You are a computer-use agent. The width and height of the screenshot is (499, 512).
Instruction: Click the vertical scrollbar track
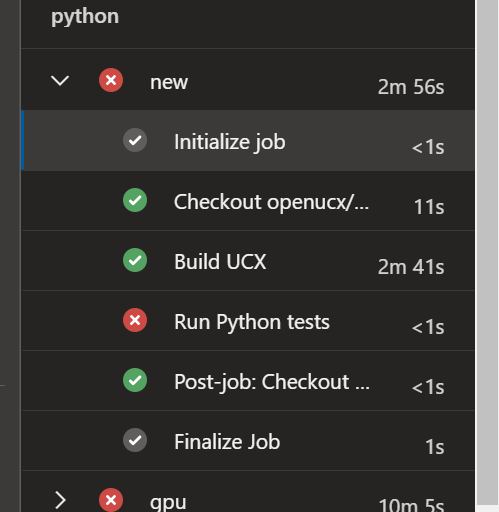487,253
